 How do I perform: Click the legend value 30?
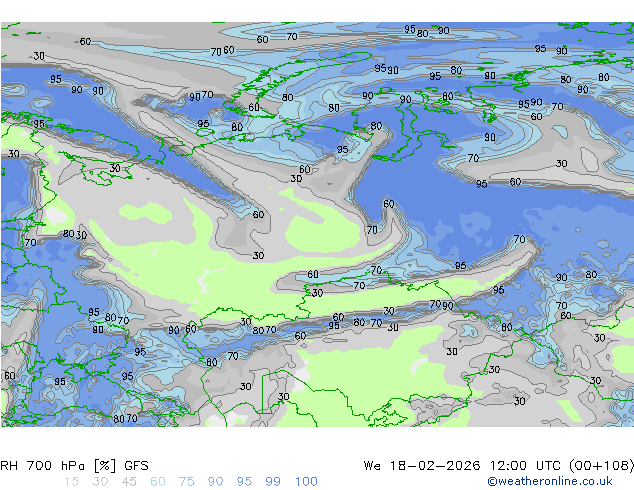(100, 482)
